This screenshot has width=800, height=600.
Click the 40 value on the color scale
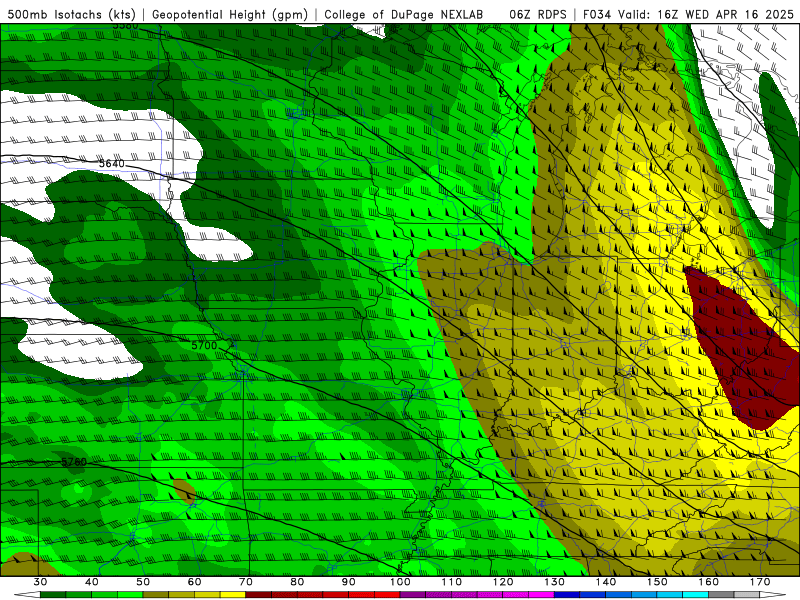click(x=92, y=582)
